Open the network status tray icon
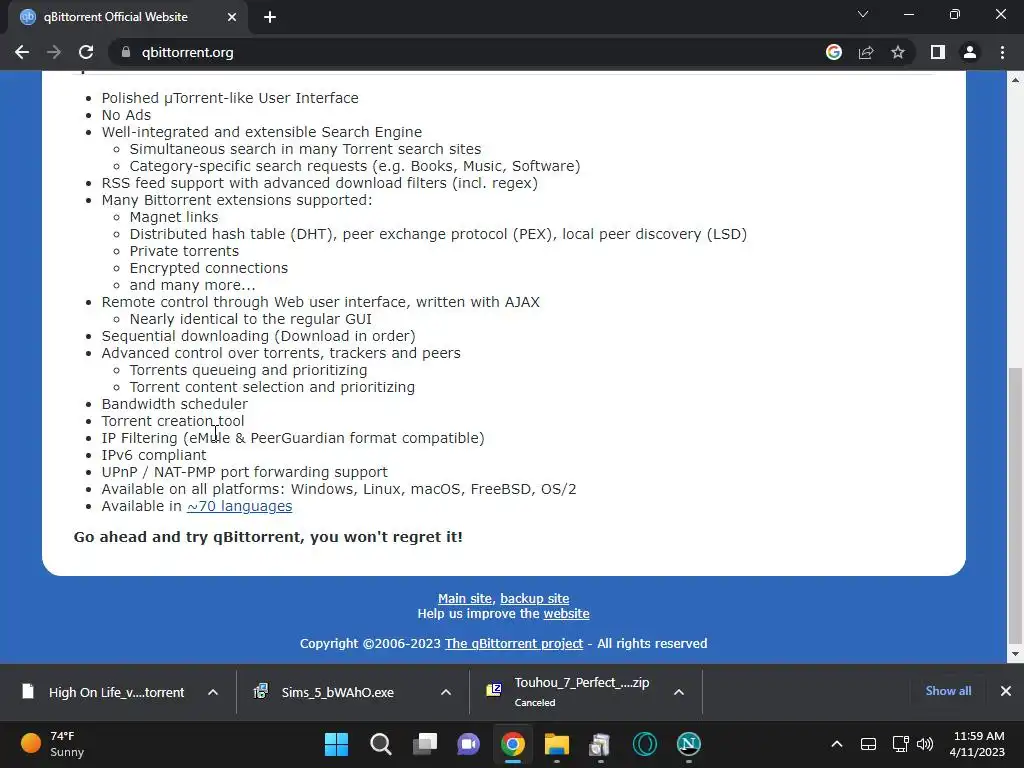The height and width of the screenshot is (768, 1024). (x=901, y=744)
